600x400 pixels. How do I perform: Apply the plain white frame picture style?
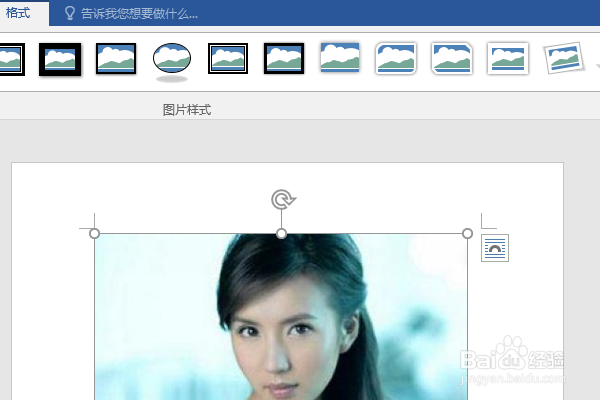[x=508, y=59]
